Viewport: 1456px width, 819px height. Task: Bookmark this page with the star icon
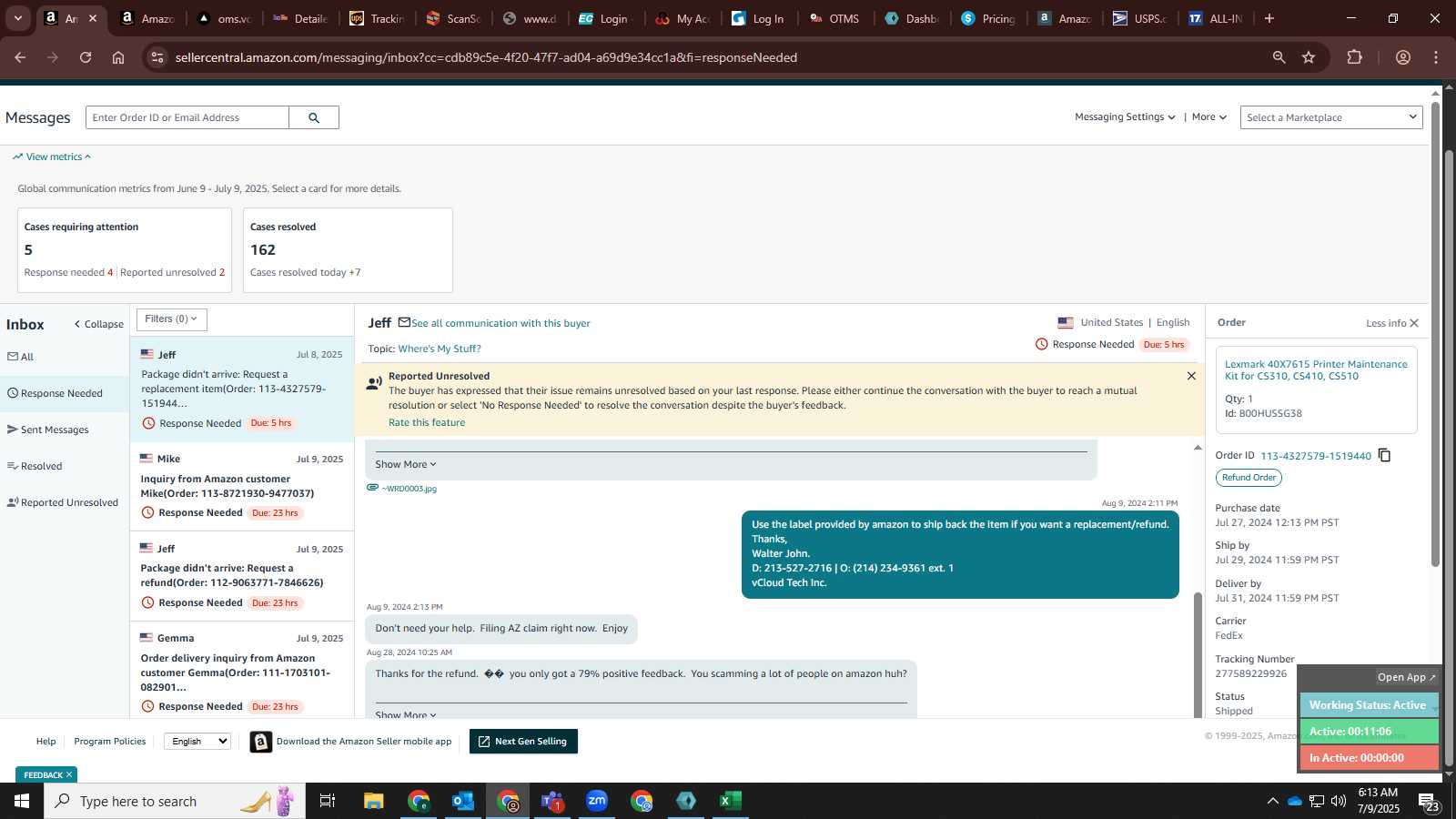(x=1309, y=57)
